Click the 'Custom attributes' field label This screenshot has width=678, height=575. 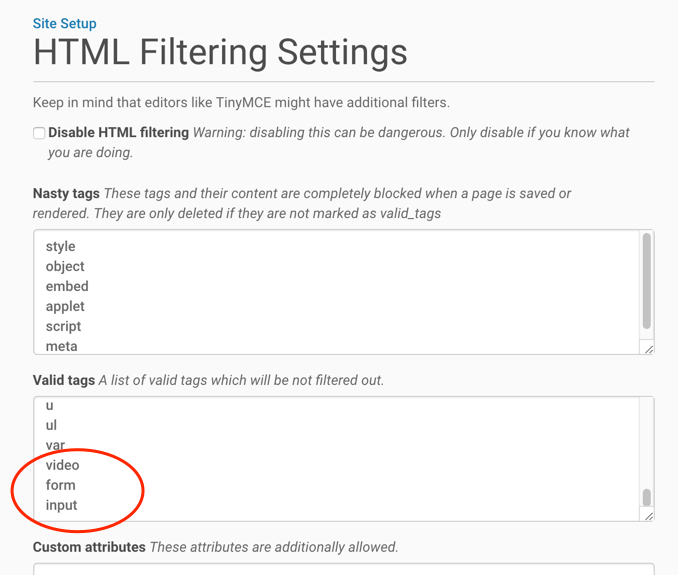pyautogui.click(x=89, y=547)
